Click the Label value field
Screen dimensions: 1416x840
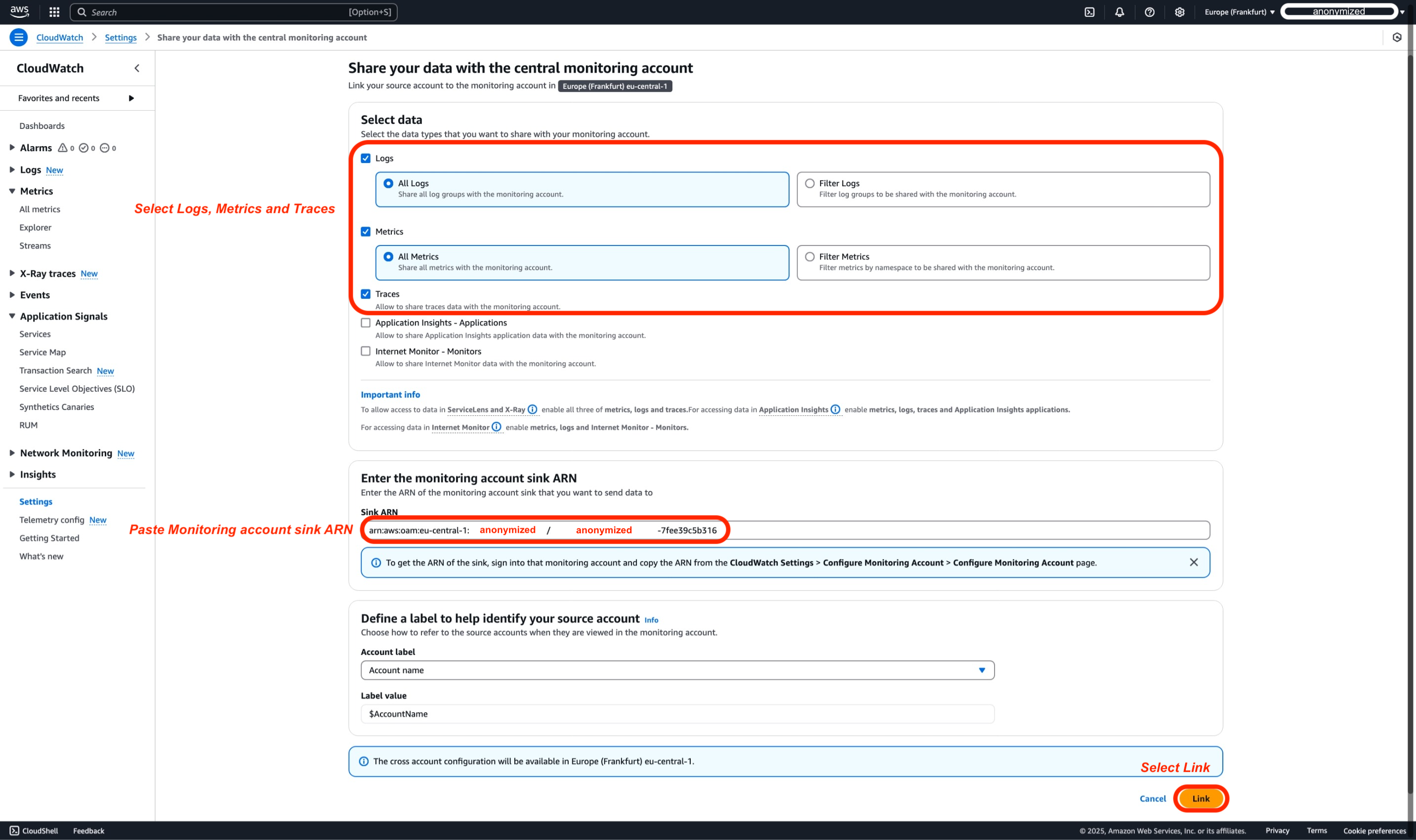coord(677,714)
